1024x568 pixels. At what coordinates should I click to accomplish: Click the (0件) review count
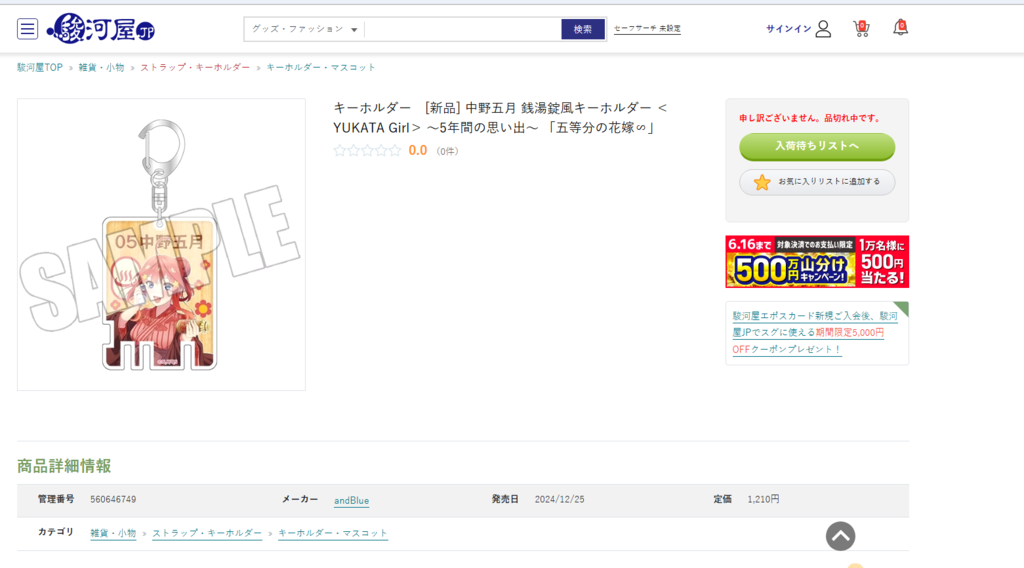(x=447, y=151)
